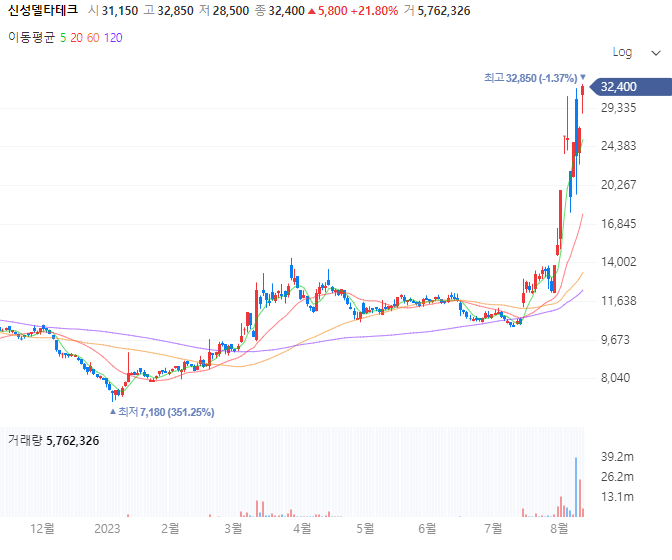
Task: Click the tallest blue volume bar in August
Action: point(576,487)
